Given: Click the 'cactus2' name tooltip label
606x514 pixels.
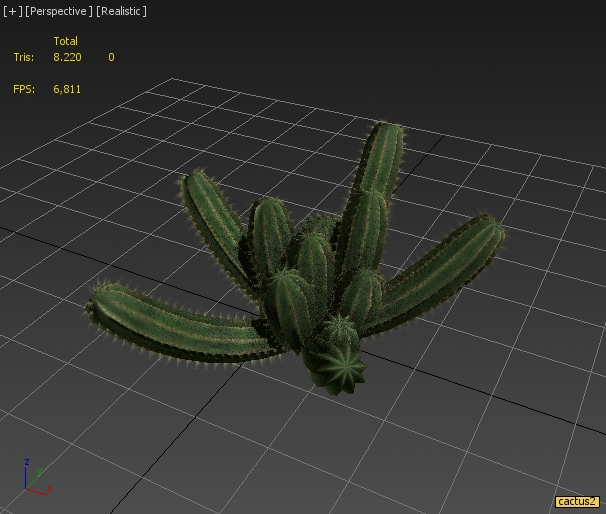Looking at the screenshot, I should [x=577, y=502].
